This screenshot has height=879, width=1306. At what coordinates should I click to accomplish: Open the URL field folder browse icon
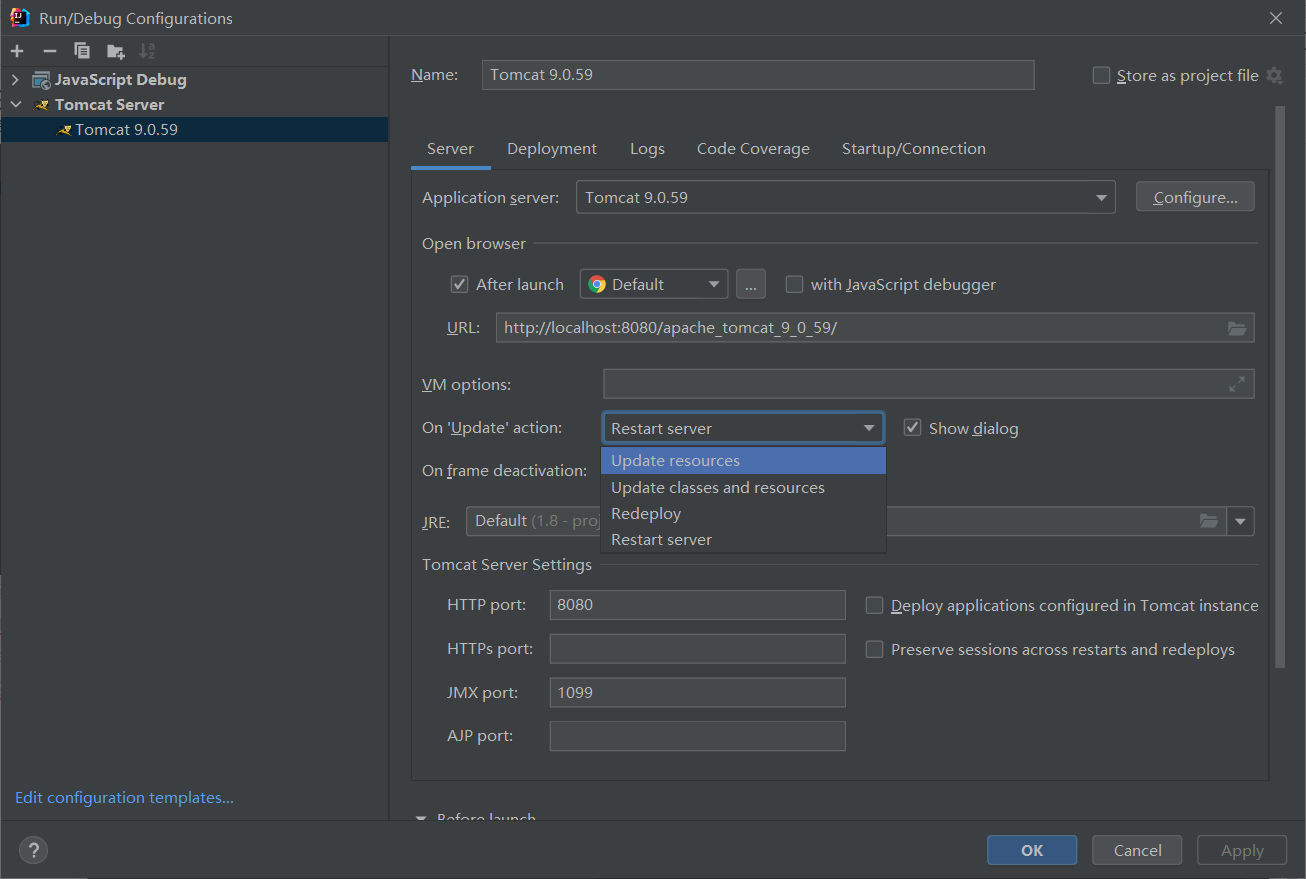(1237, 328)
